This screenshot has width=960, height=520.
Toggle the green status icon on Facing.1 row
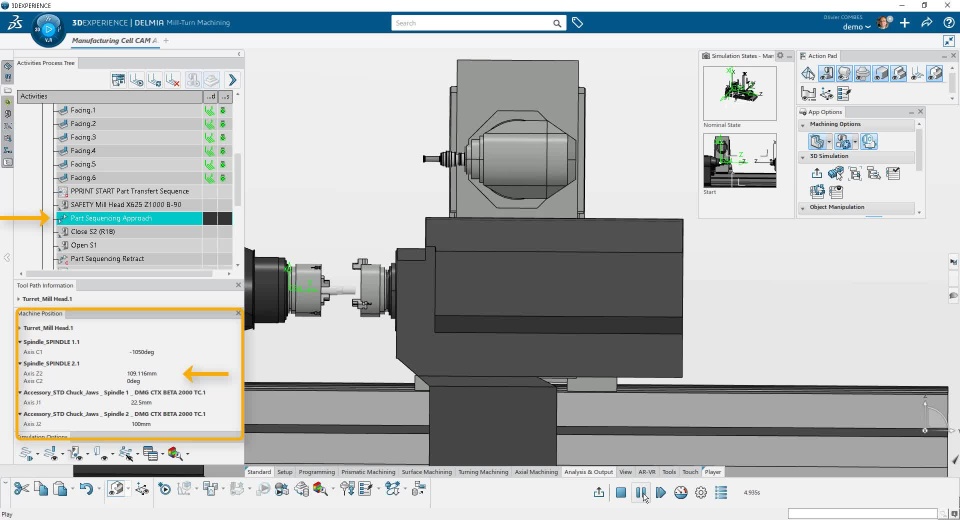click(x=209, y=110)
